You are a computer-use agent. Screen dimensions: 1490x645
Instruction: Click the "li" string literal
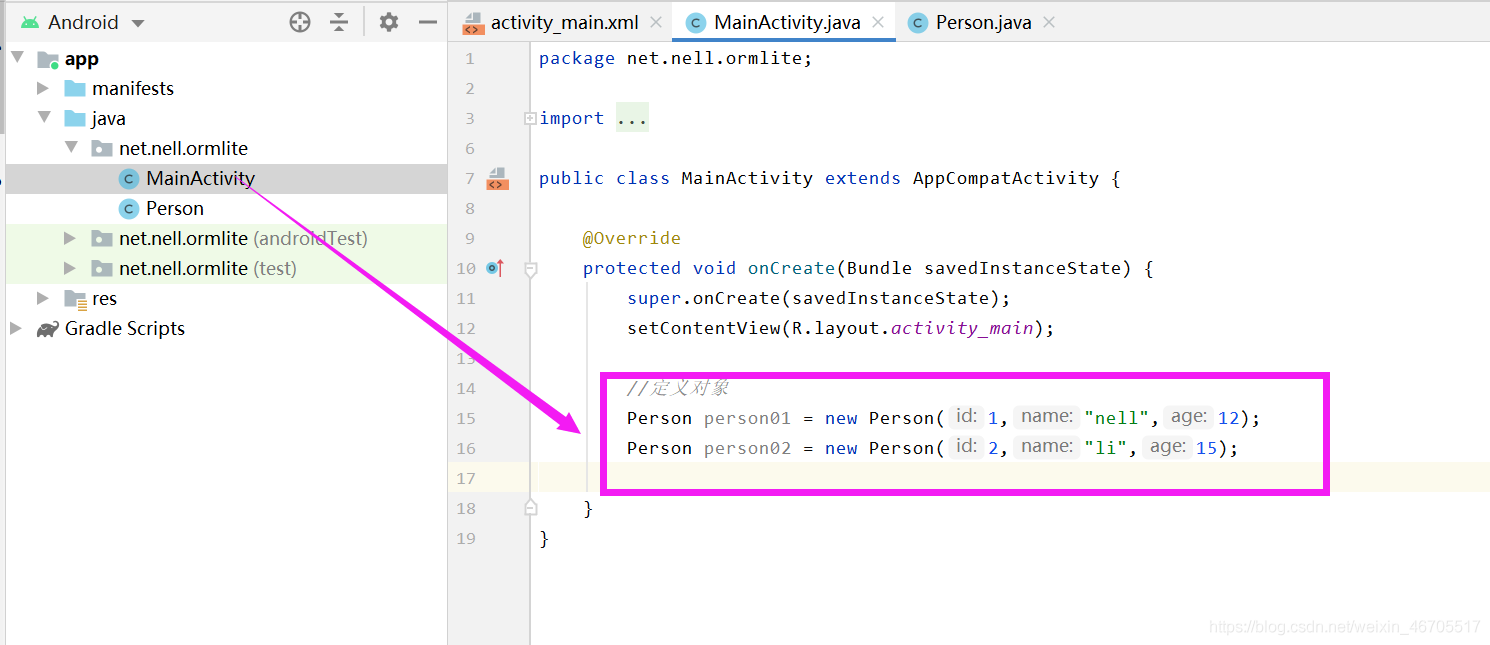pos(1106,448)
